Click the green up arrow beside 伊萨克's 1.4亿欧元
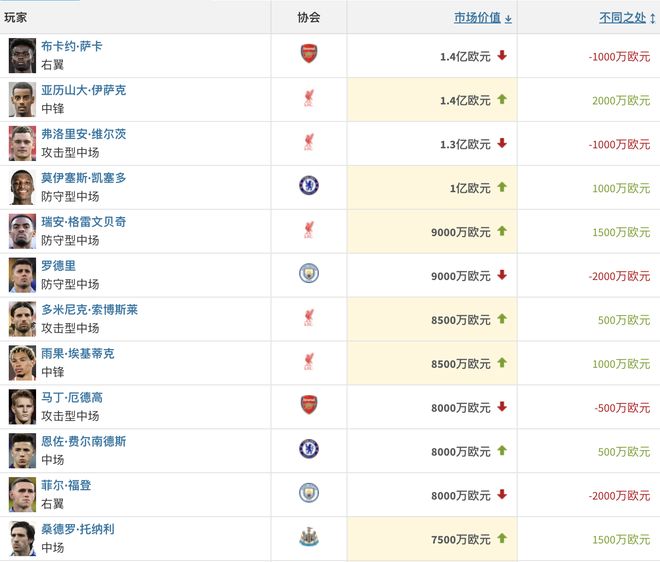Viewport: 660px width, 562px height. click(x=502, y=99)
